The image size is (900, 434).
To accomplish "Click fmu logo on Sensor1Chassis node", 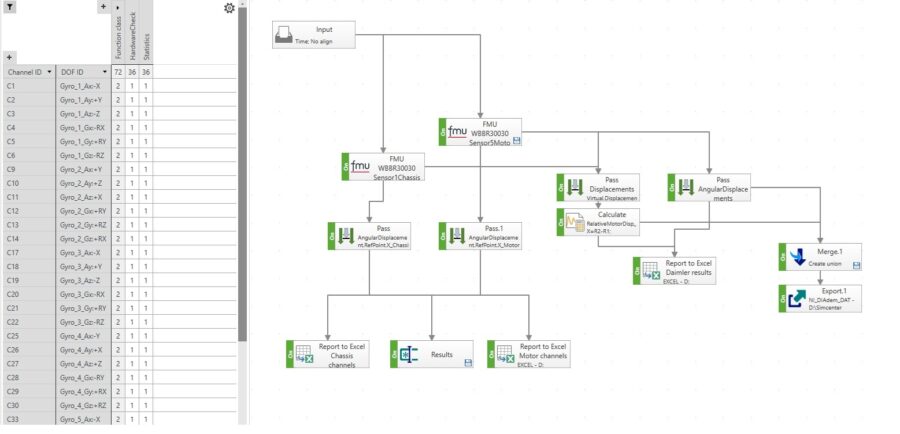I will tap(360, 166).
